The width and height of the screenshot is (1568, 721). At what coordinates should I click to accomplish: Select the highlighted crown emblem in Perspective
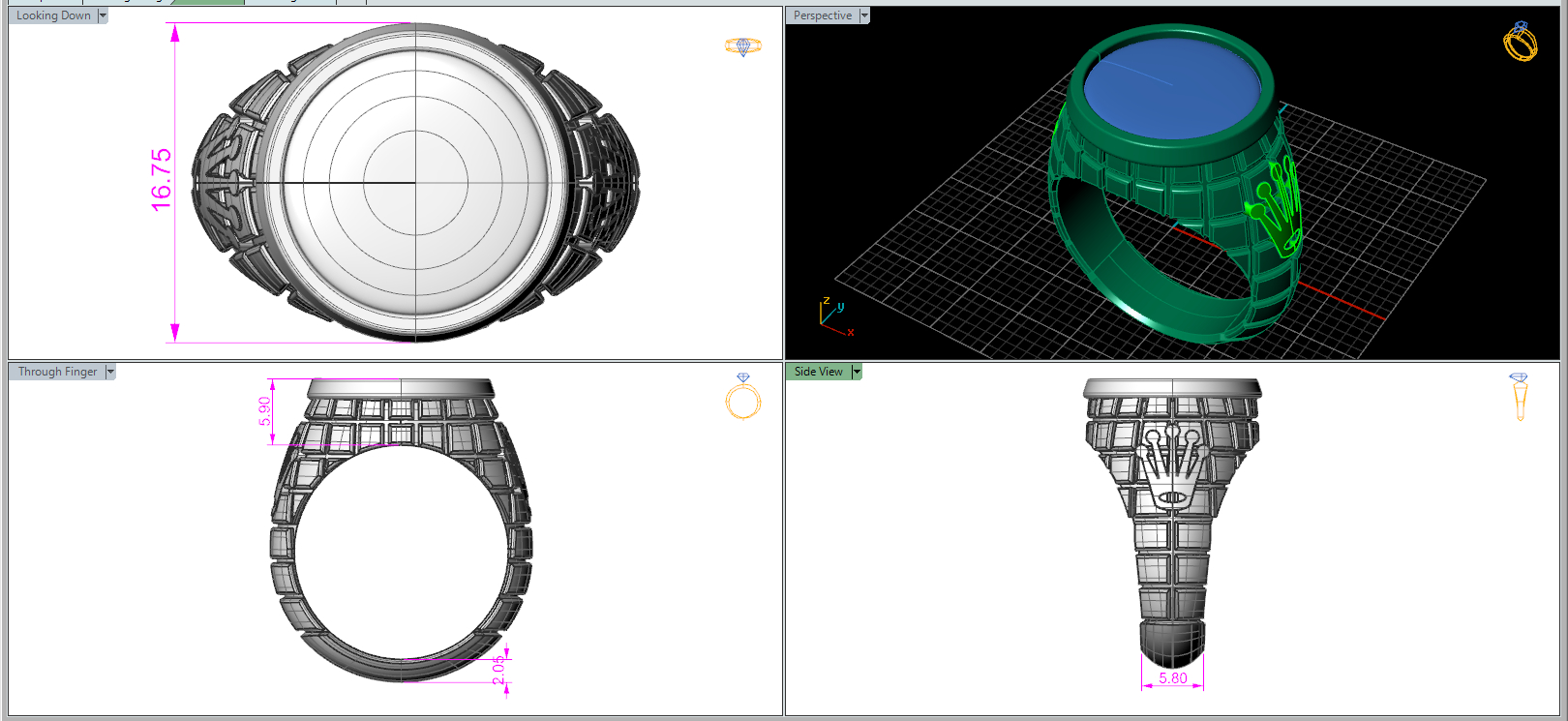[1276, 207]
